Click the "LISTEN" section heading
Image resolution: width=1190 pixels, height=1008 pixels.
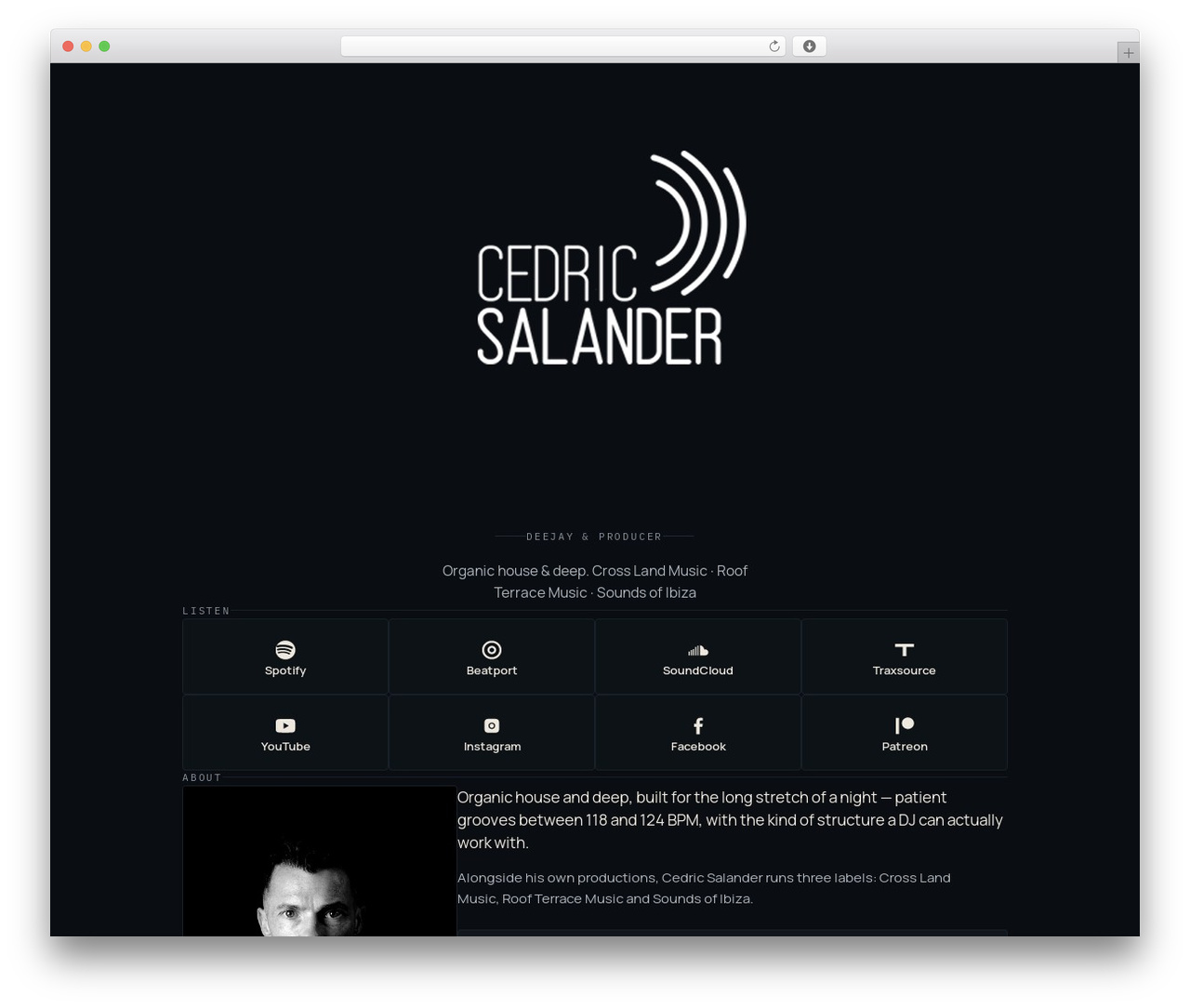point(206,611)
